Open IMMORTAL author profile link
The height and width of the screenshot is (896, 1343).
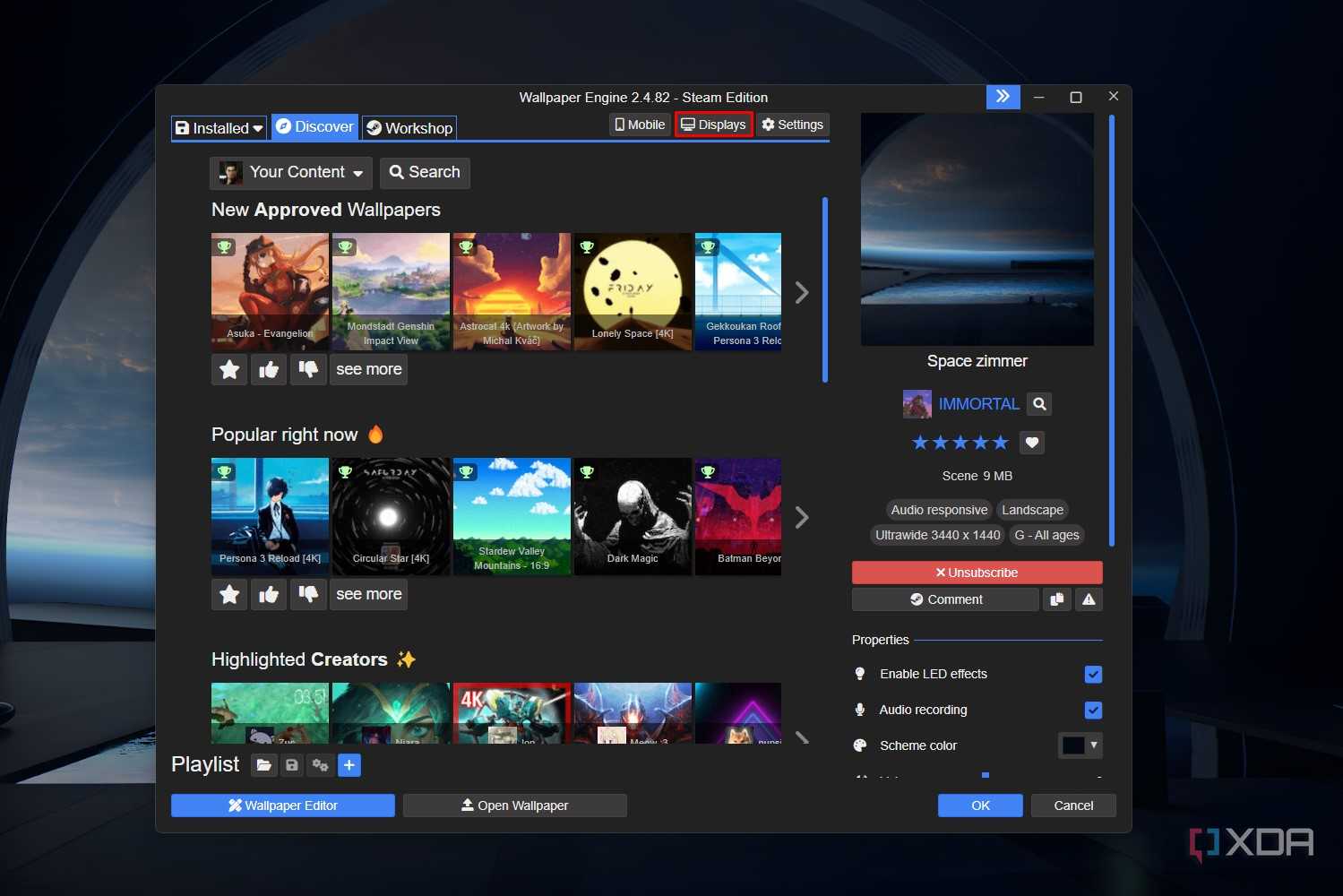(x=978, y=404)
